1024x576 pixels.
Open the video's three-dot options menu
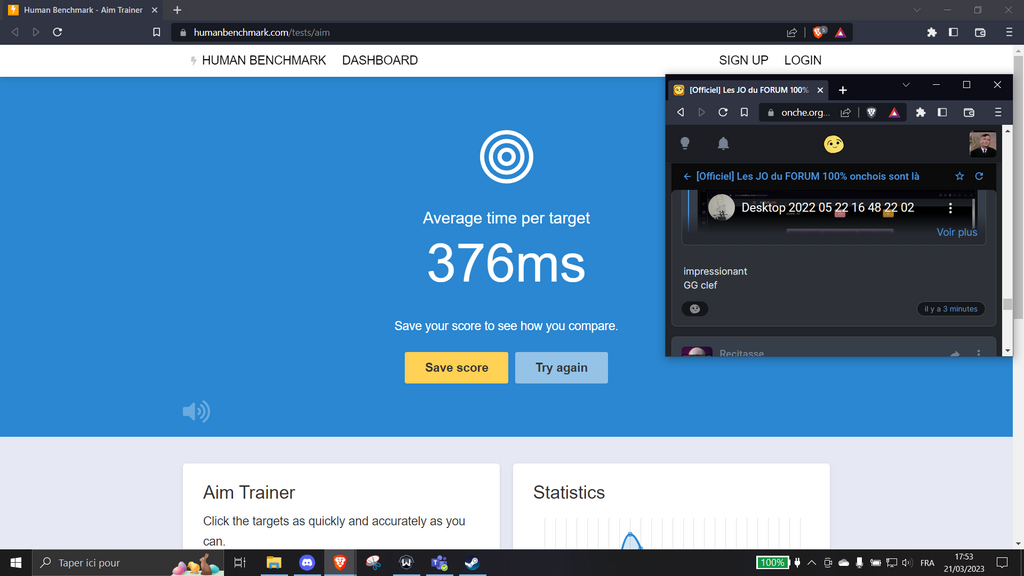tap(950, 208)
